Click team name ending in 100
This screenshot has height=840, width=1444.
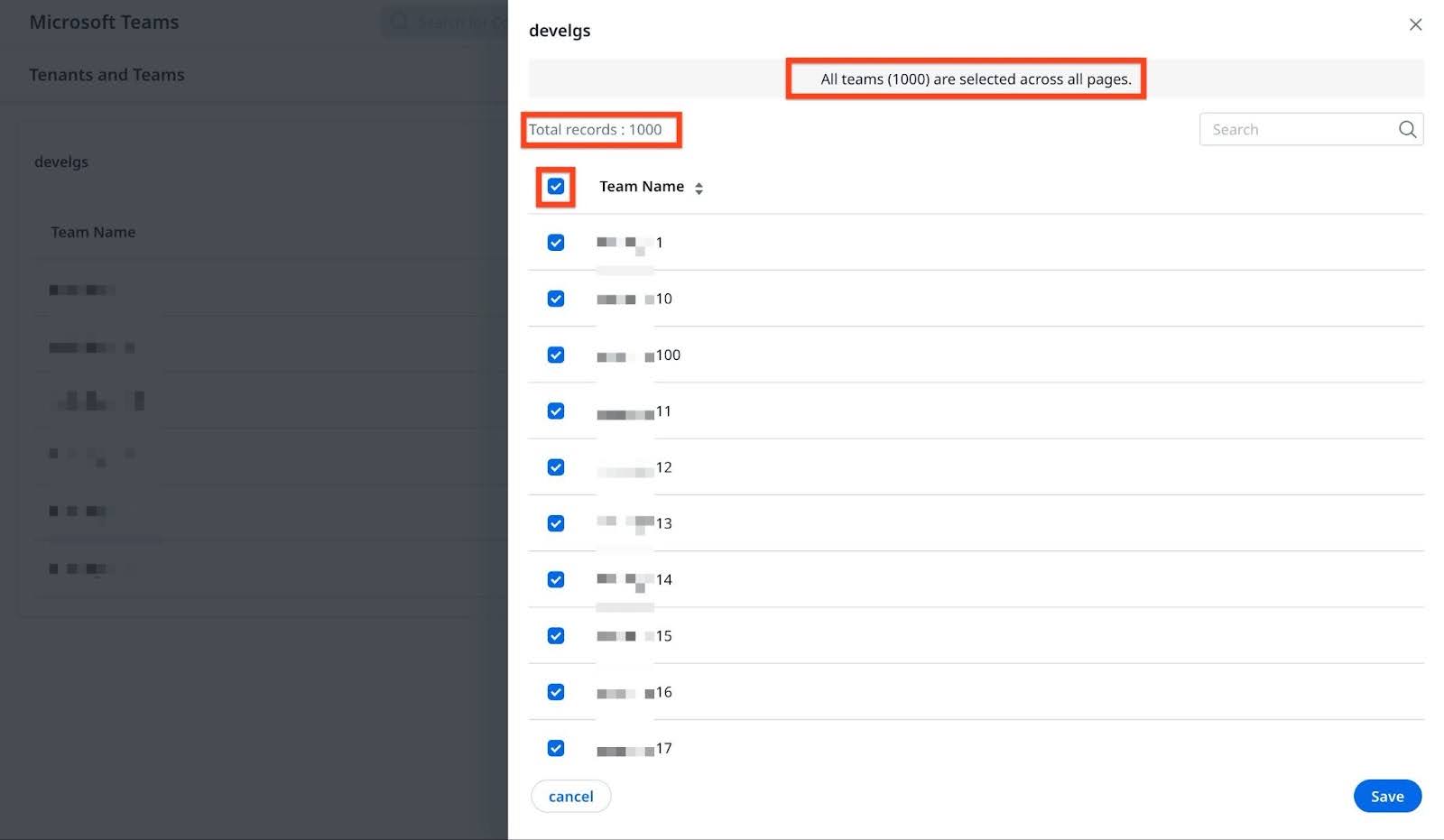pos(638,355)
